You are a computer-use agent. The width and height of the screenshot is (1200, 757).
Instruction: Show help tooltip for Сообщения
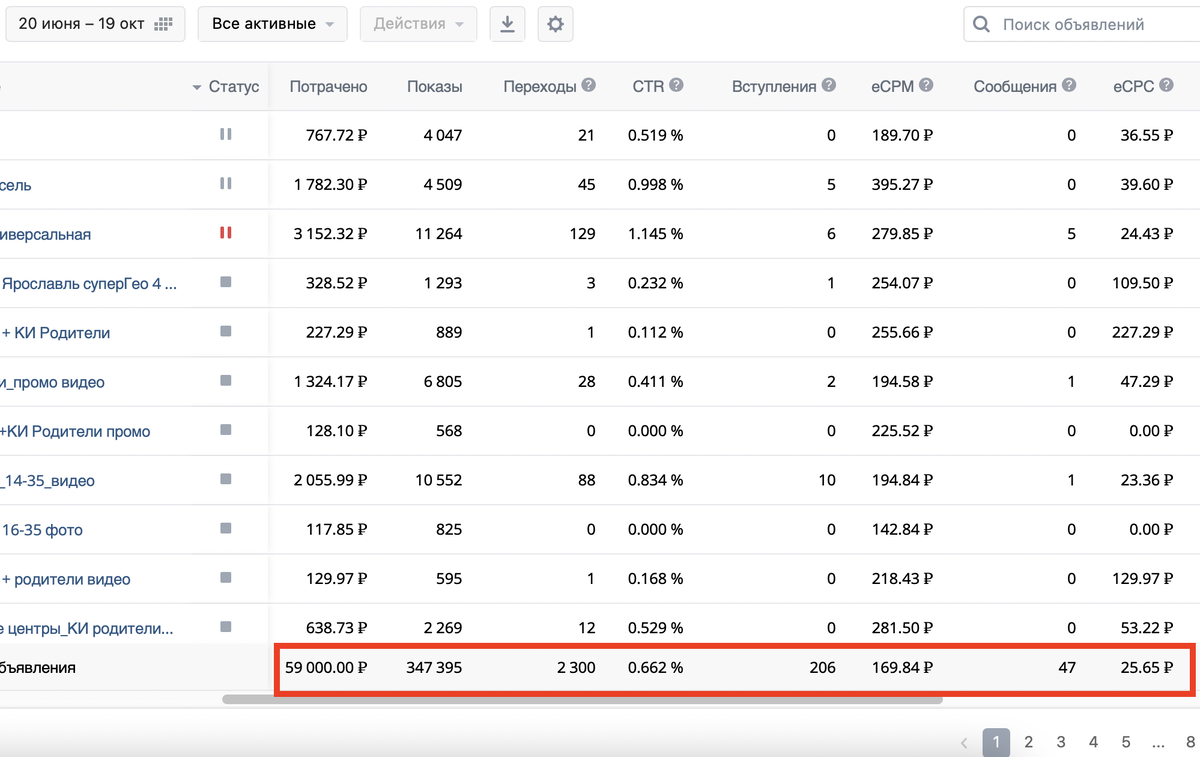pos(1069,86)
